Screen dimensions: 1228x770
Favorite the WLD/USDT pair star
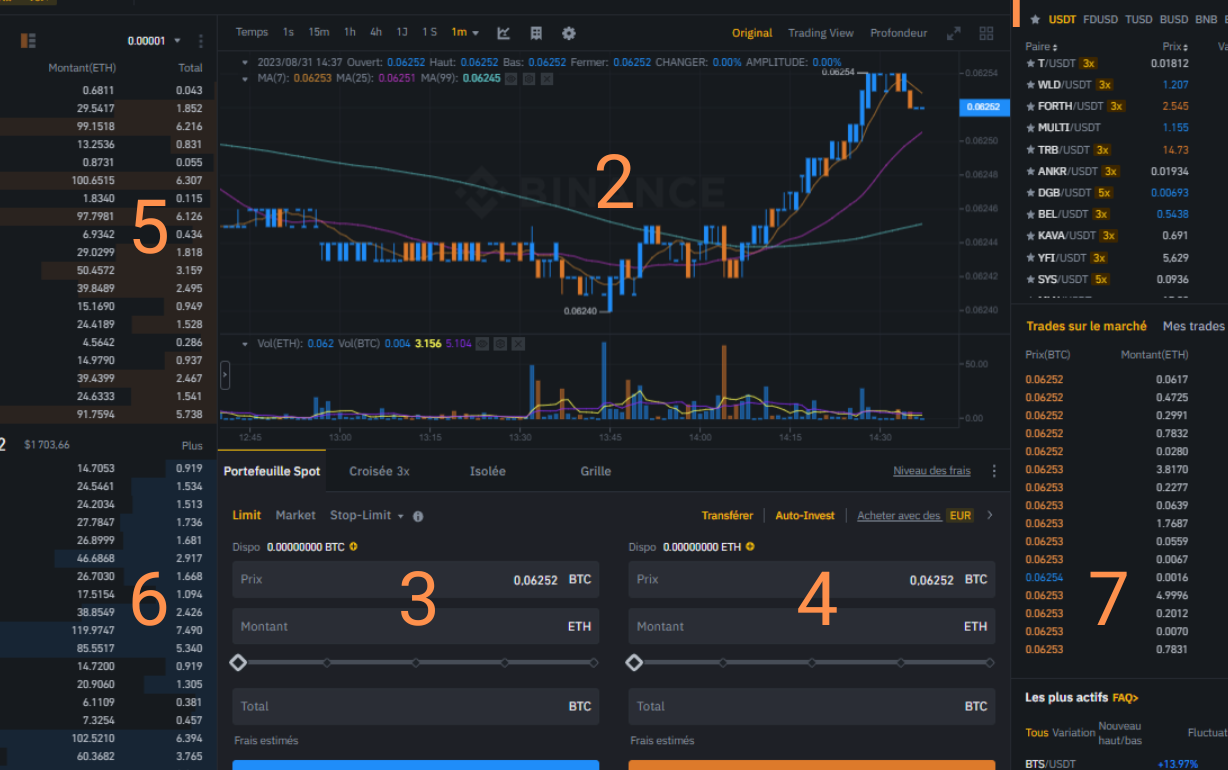pyautogui.click(x=1031, y=85)
